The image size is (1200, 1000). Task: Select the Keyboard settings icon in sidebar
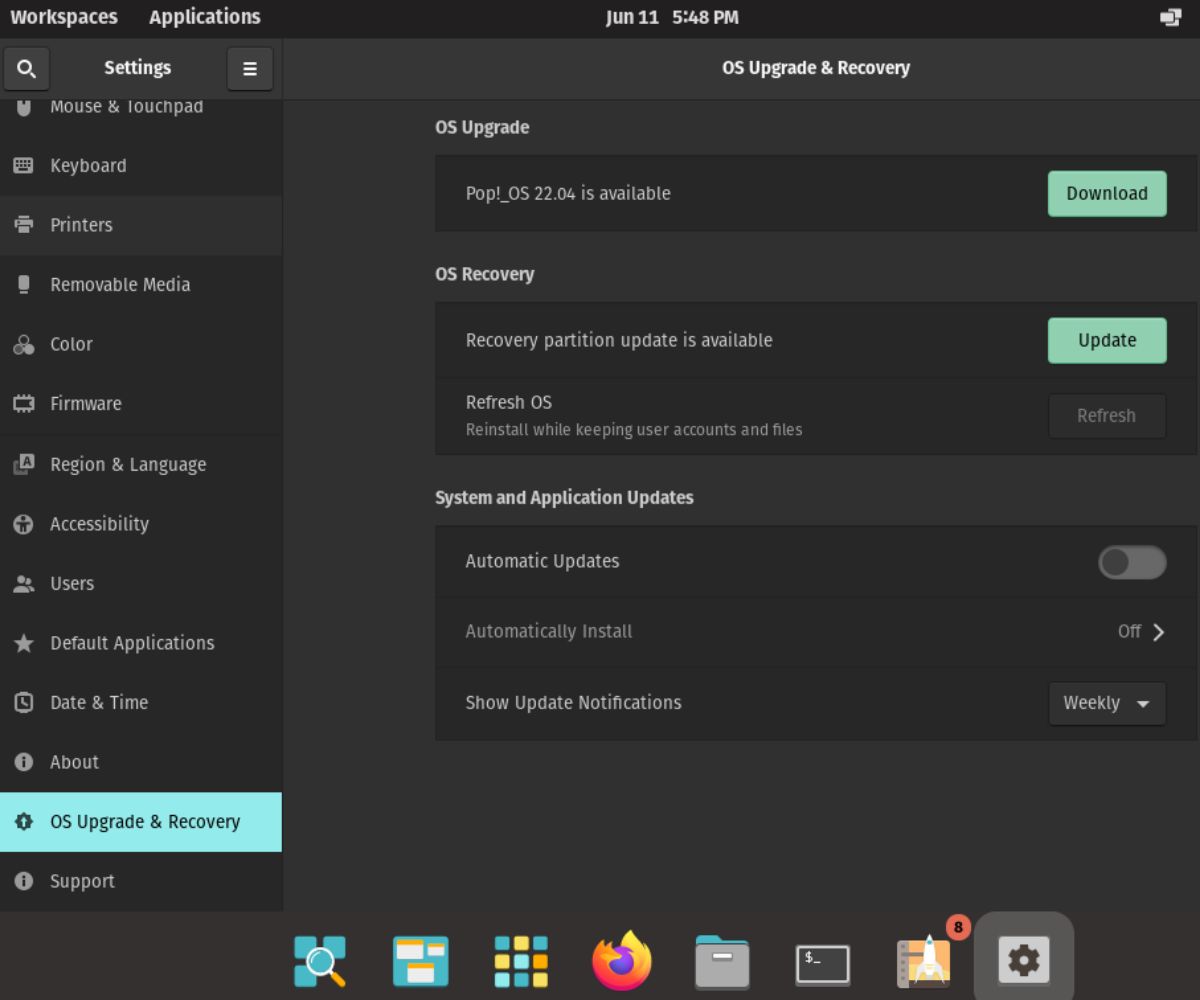coord(23,165)
